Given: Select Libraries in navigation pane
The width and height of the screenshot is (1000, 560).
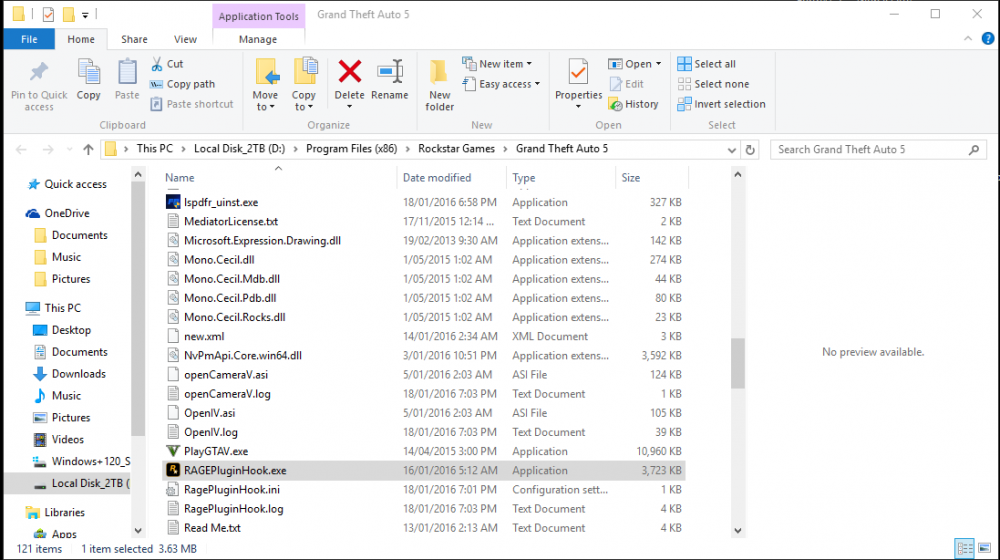Looking at the screenshot, I should pos(55,512).
